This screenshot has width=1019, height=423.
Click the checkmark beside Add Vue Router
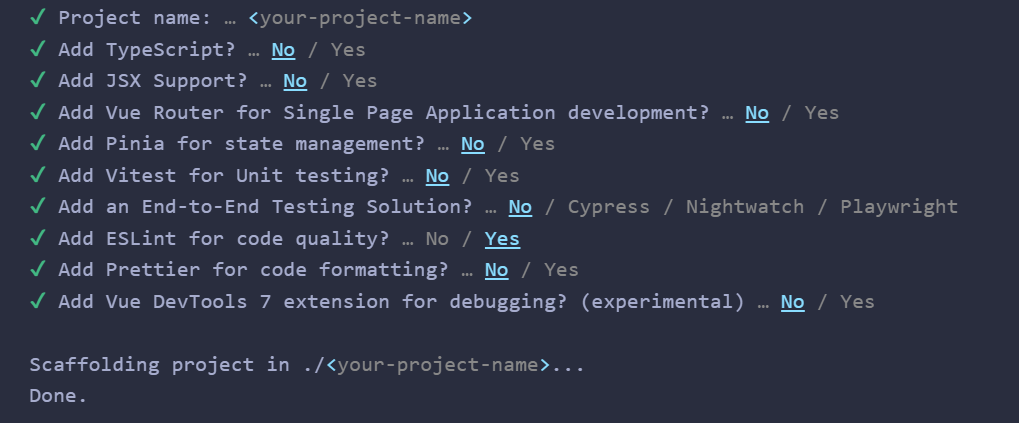point(37,112)
